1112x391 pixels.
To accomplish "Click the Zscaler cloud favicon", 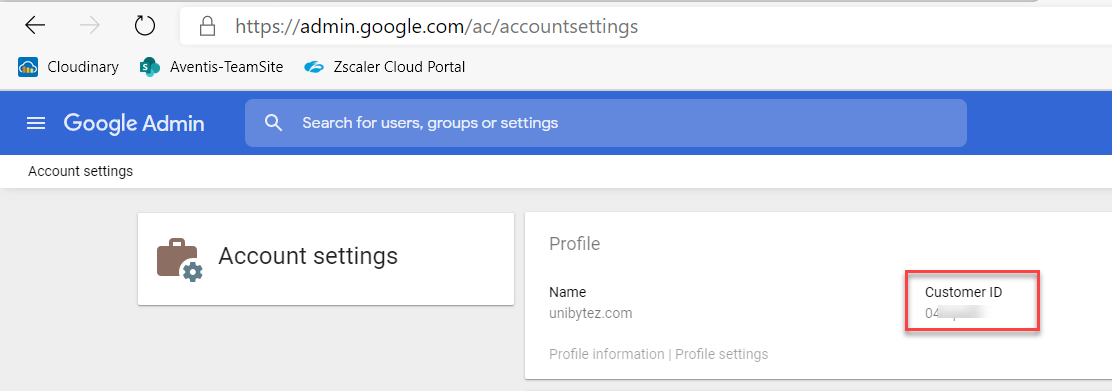I will (x=313, y=67).
